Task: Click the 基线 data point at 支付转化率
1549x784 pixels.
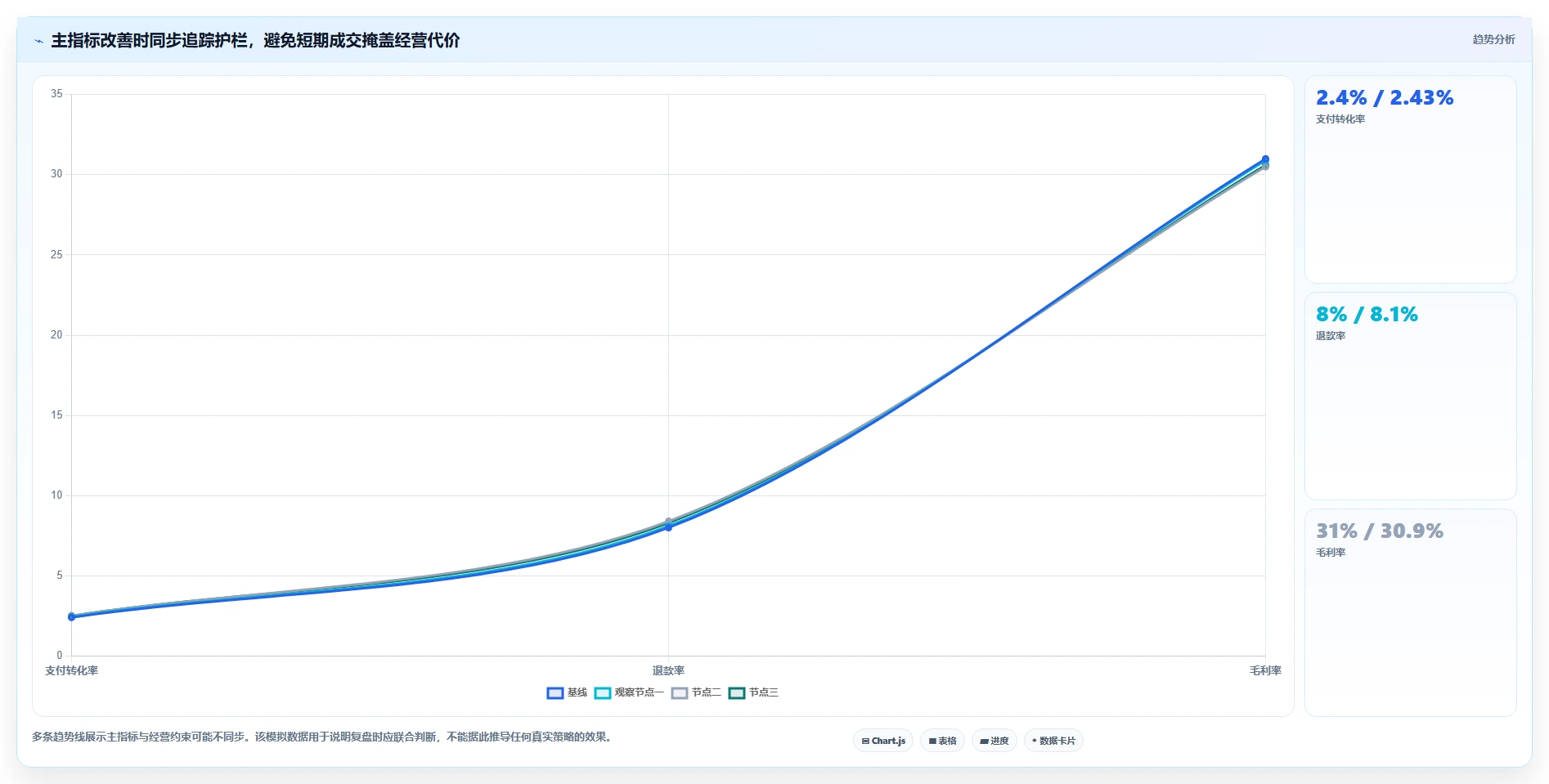Action: click(72, 617)
